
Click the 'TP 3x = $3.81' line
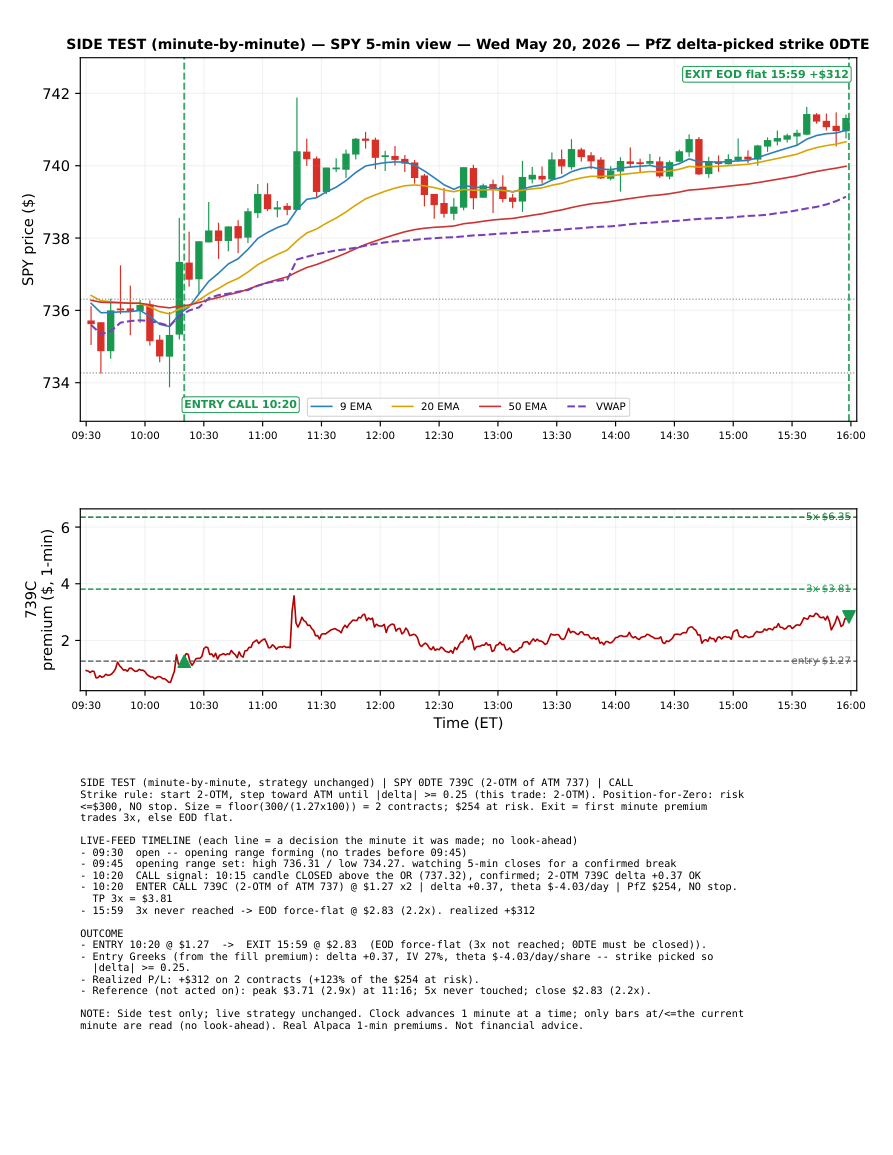point(132,899)
